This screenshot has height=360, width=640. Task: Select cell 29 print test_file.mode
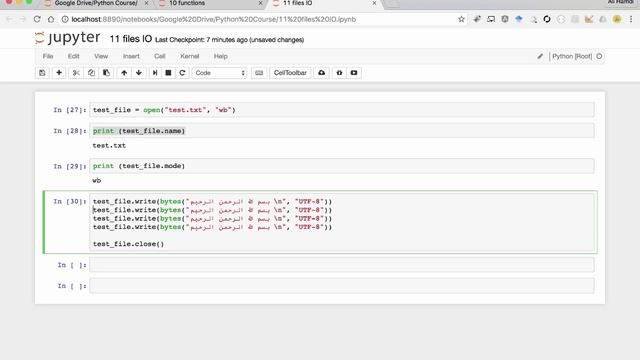tap(342, 166)
